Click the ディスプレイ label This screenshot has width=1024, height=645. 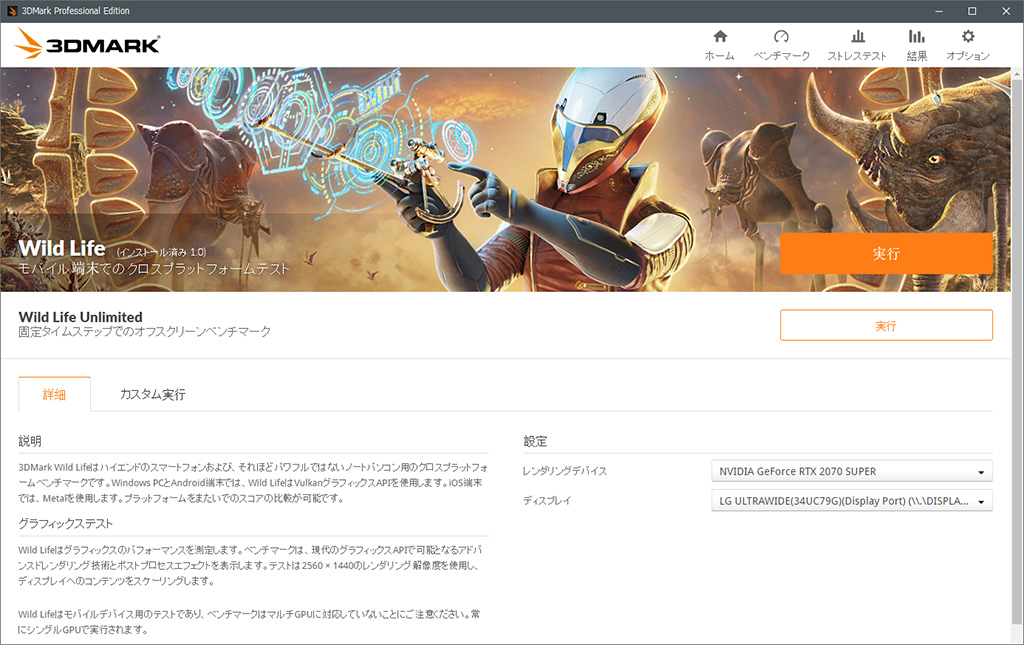coord(547,501)
